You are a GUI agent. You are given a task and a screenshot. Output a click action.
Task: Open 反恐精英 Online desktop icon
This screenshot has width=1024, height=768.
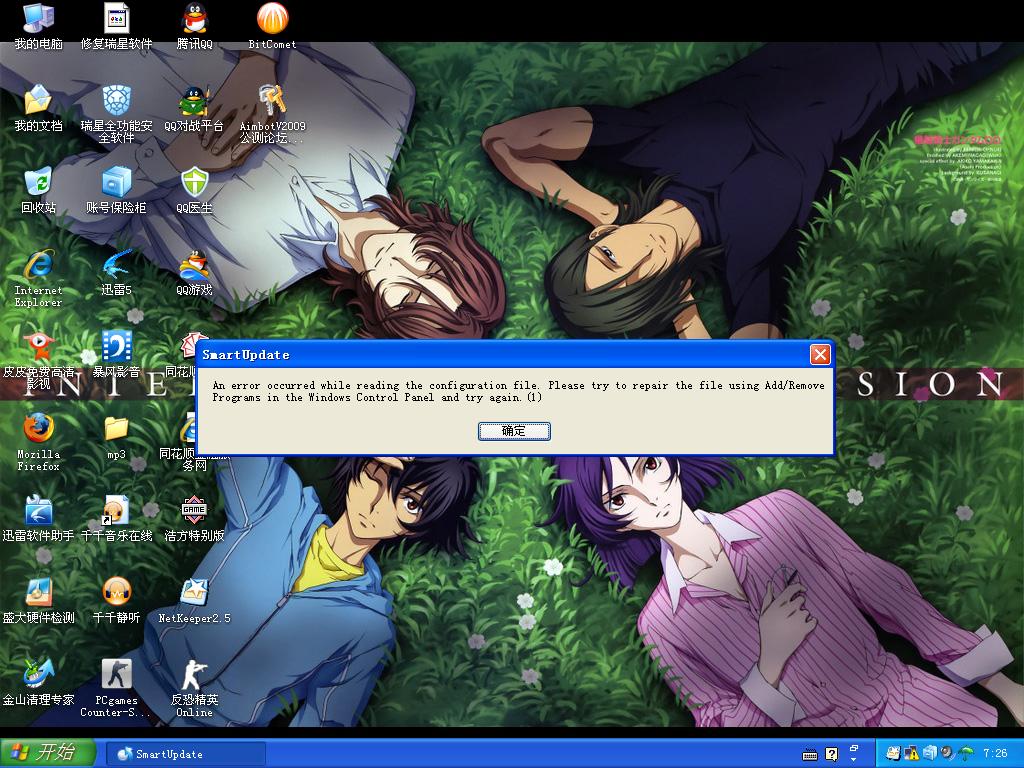coord(194,688)
